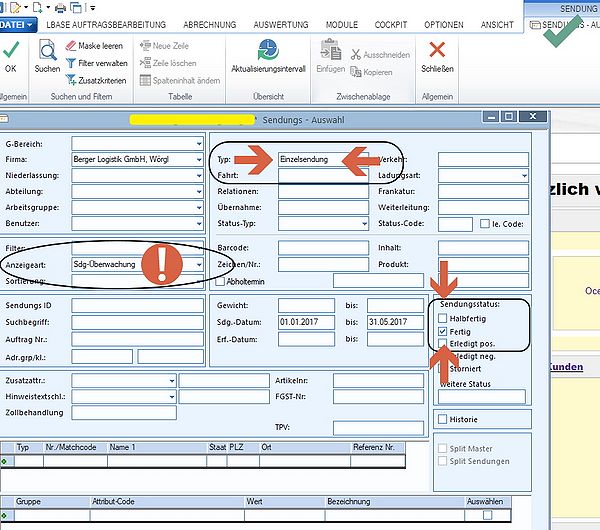Expand Firma dropdown
600x530 pixels.
click(199, 160)
